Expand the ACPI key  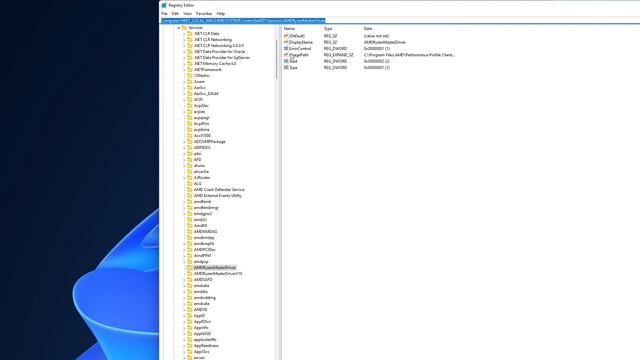tap(184, 100)
